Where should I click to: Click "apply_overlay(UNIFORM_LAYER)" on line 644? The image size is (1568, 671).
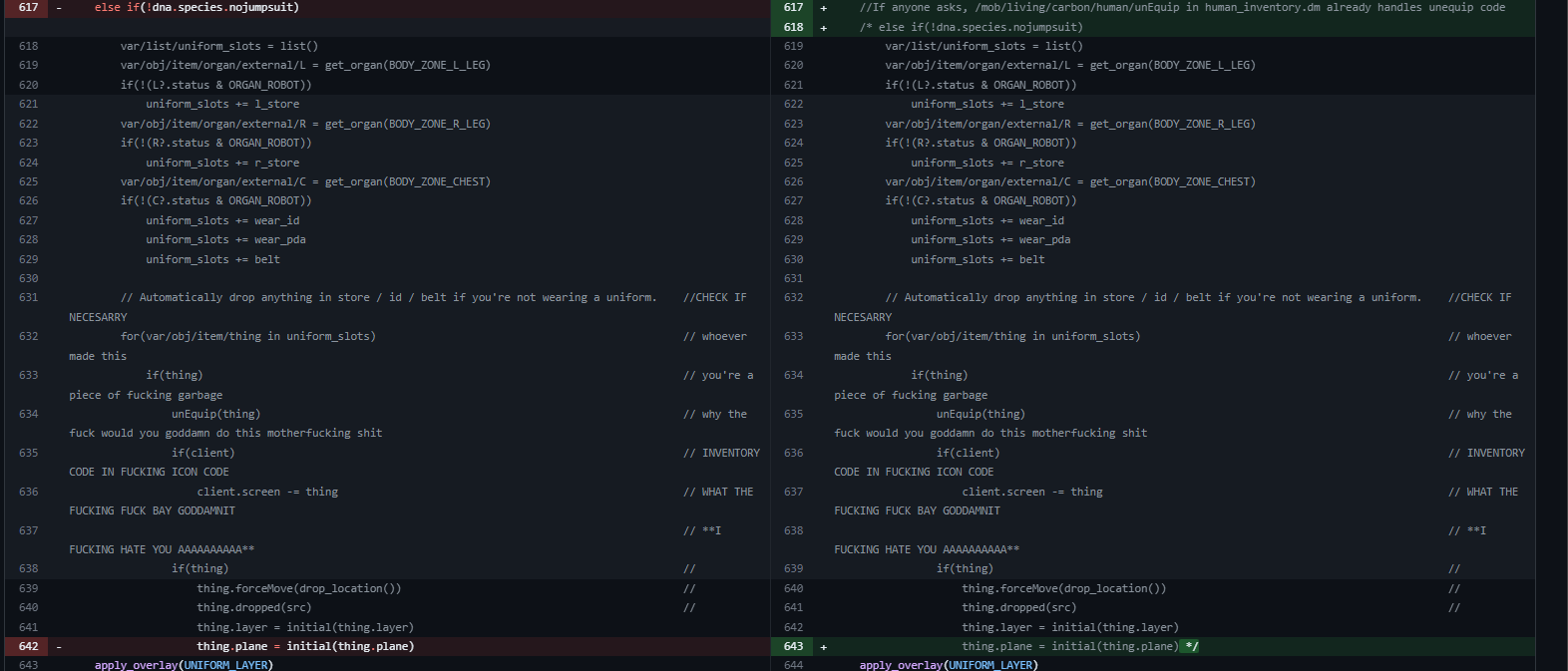949,665
